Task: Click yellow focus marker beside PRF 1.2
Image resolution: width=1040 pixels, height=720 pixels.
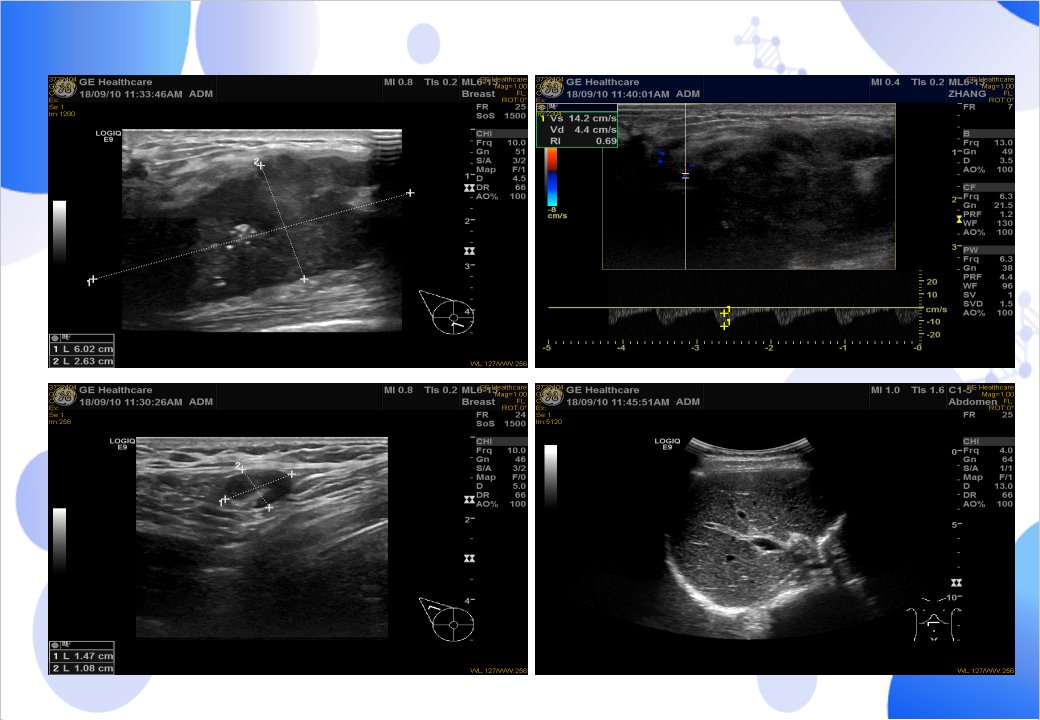Action: click(x=959, y=219)
